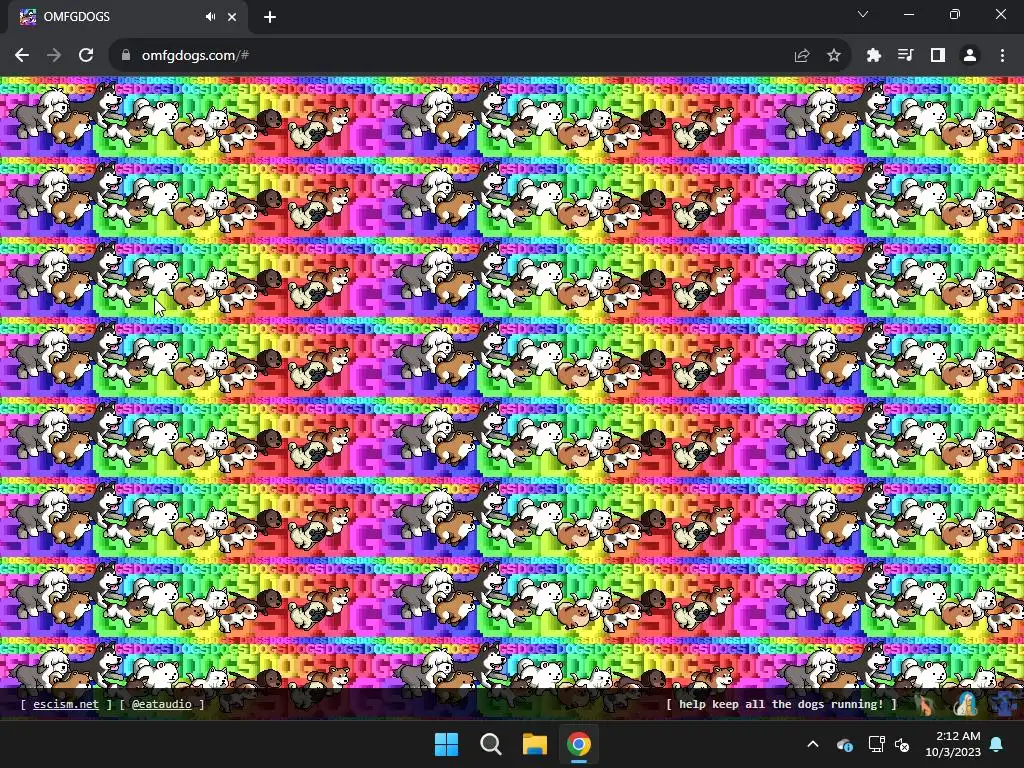
Task: Open the Chrome profile menu
Action: click(x=970, y=56)
